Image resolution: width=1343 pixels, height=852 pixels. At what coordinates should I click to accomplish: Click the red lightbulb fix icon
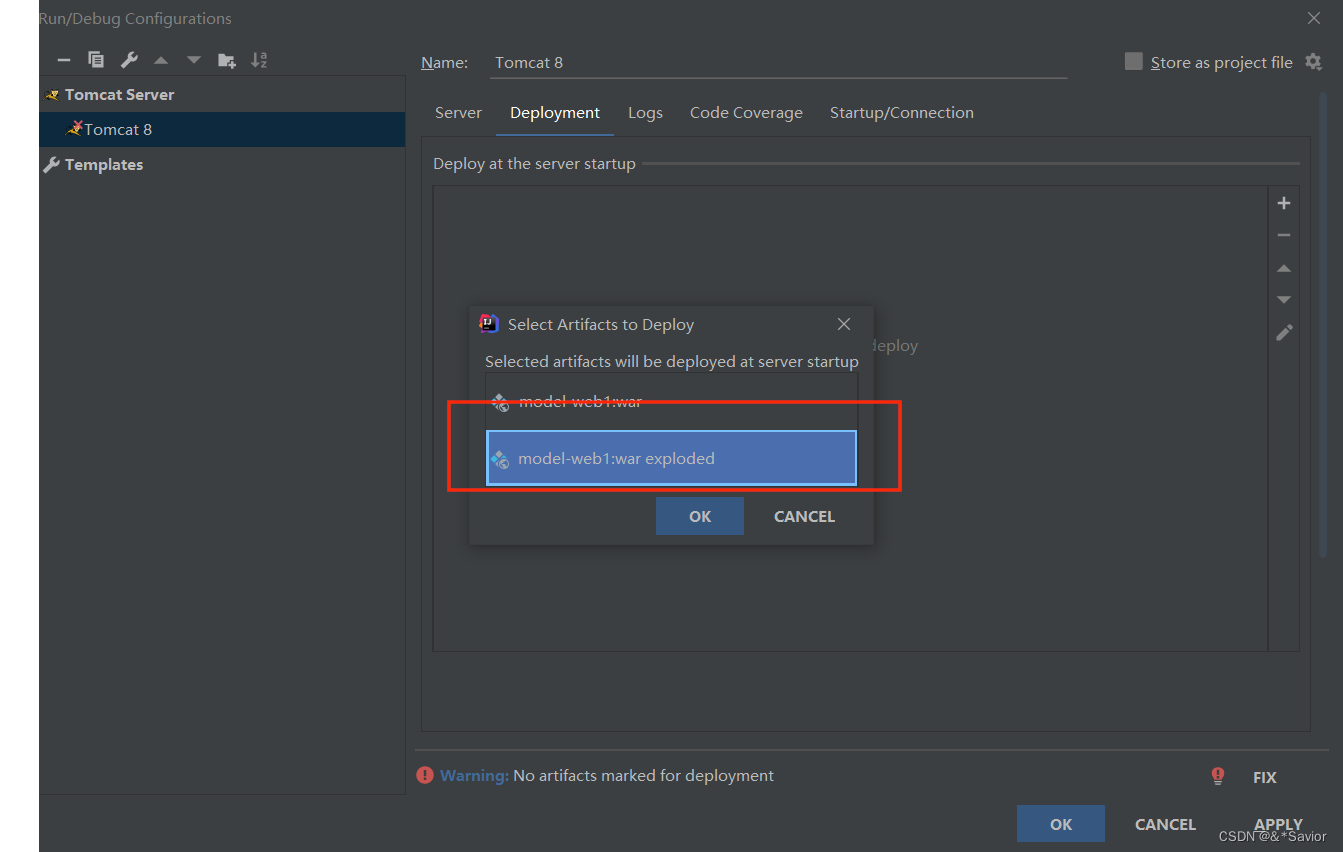point(1217,776)
